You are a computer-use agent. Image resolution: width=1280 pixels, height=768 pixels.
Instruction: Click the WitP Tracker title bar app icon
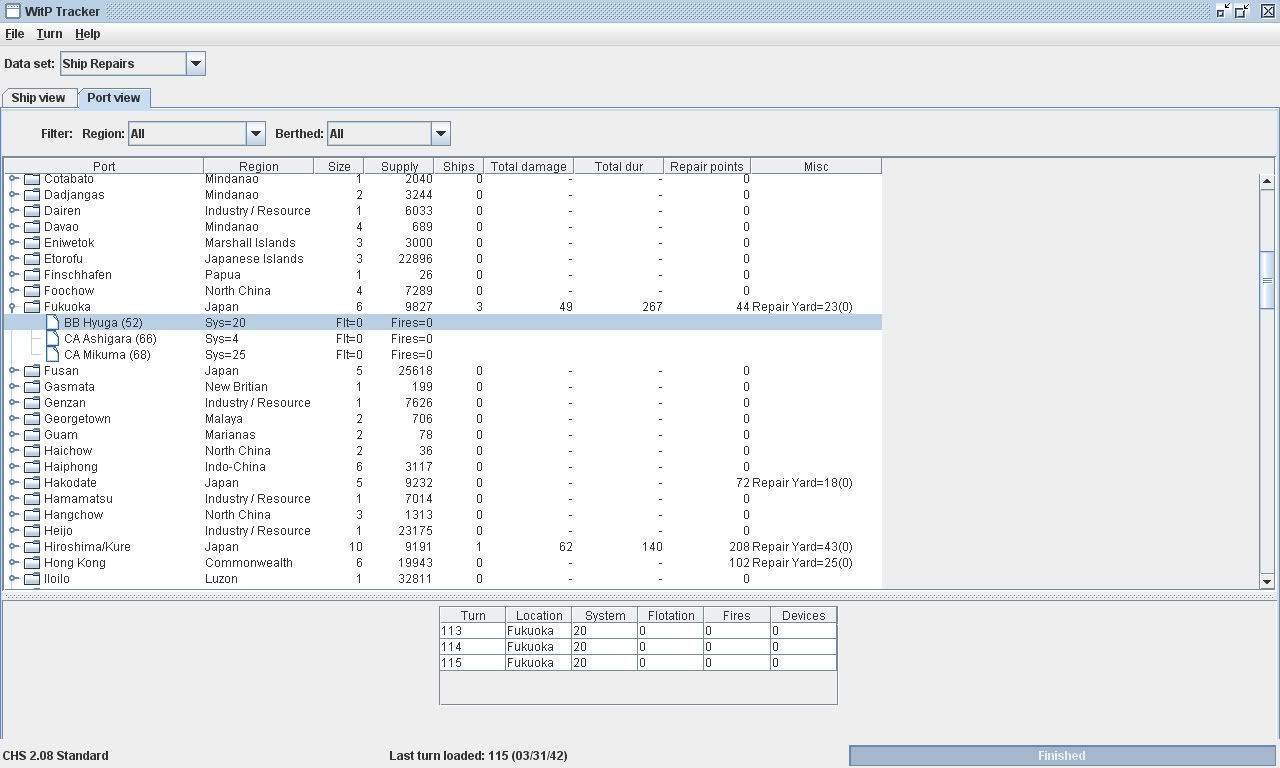click(x=12, y=11)
